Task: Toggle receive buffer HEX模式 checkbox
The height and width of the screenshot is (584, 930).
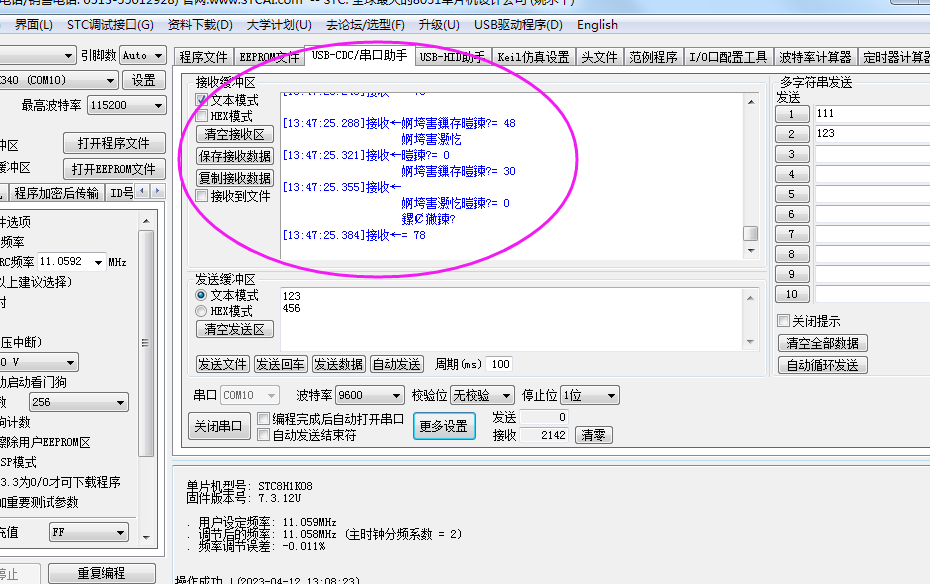Action: click(202, 116)
